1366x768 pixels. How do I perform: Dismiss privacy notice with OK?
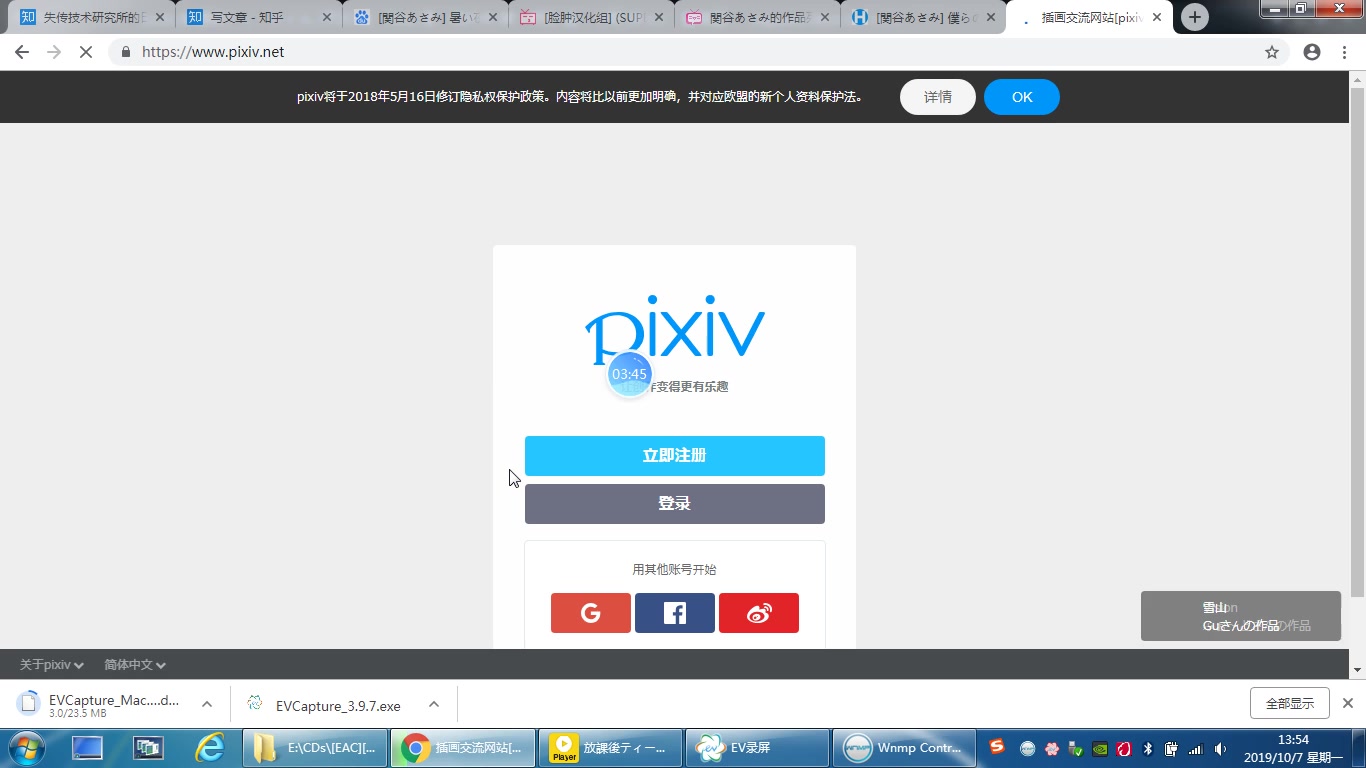1022,97
